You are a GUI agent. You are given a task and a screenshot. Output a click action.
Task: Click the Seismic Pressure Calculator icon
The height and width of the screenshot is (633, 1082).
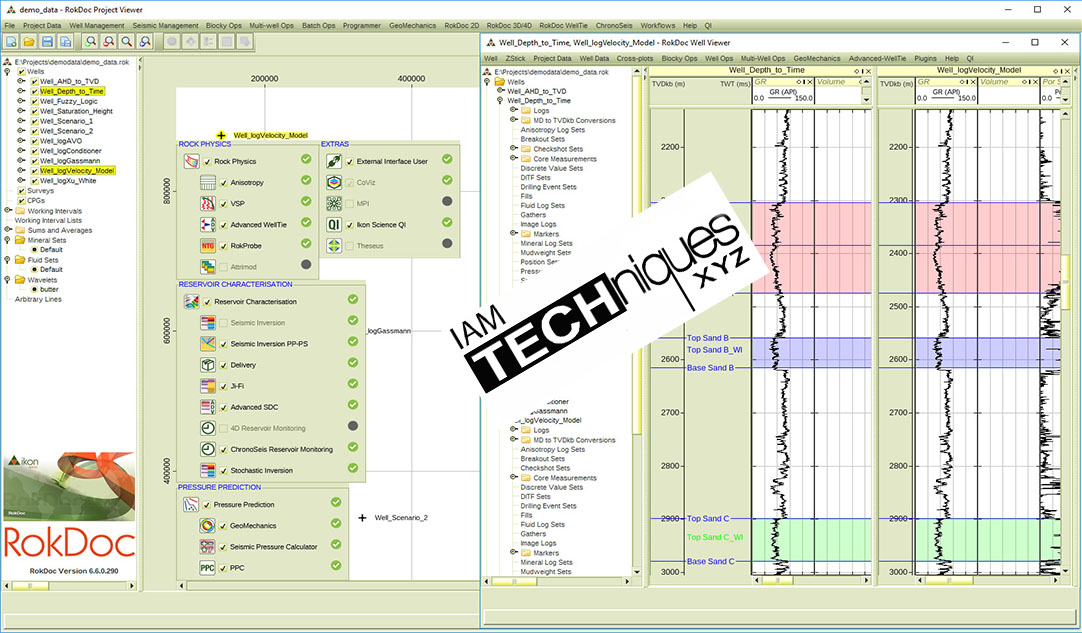(207, 547)
